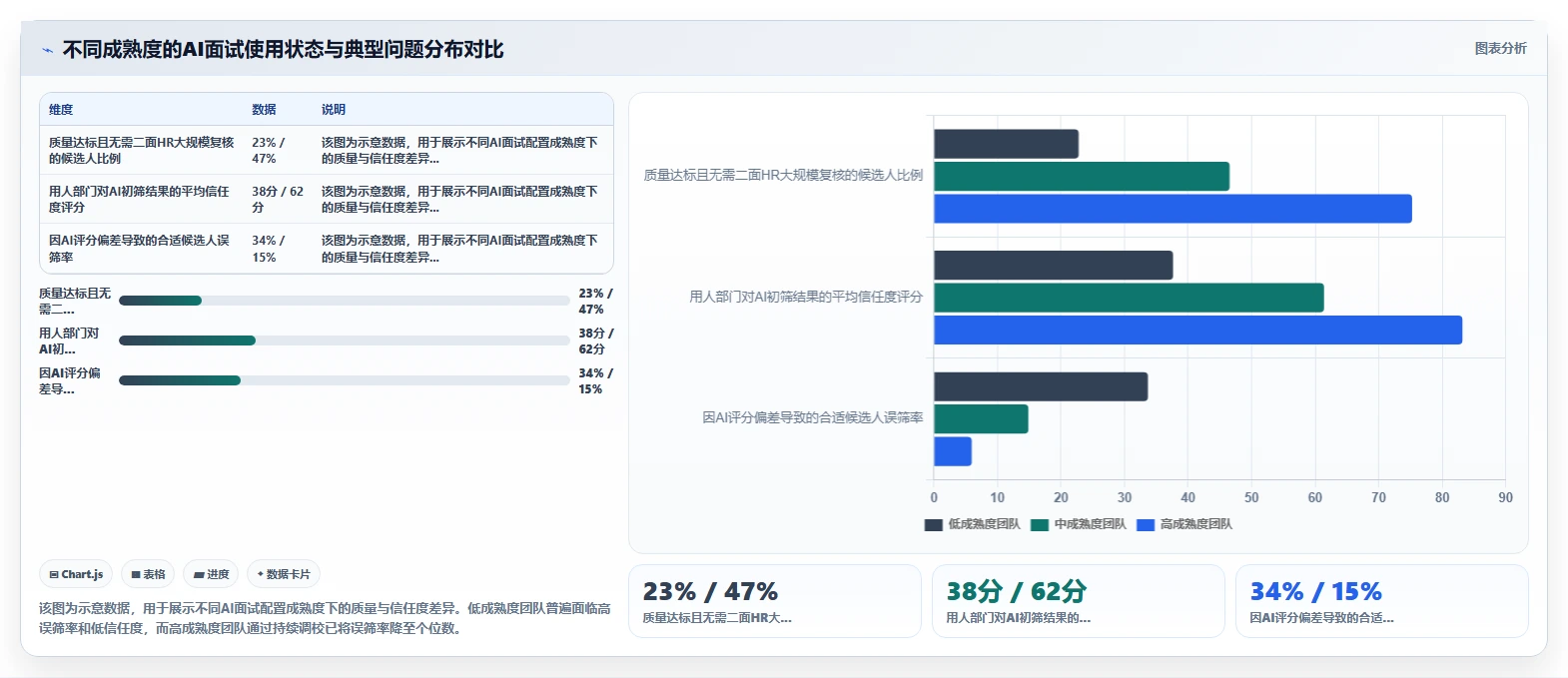Click the progress bar for 用人部门对AI初…
The height and width of the screenshot is (678, 1568).
pos(345,340)
